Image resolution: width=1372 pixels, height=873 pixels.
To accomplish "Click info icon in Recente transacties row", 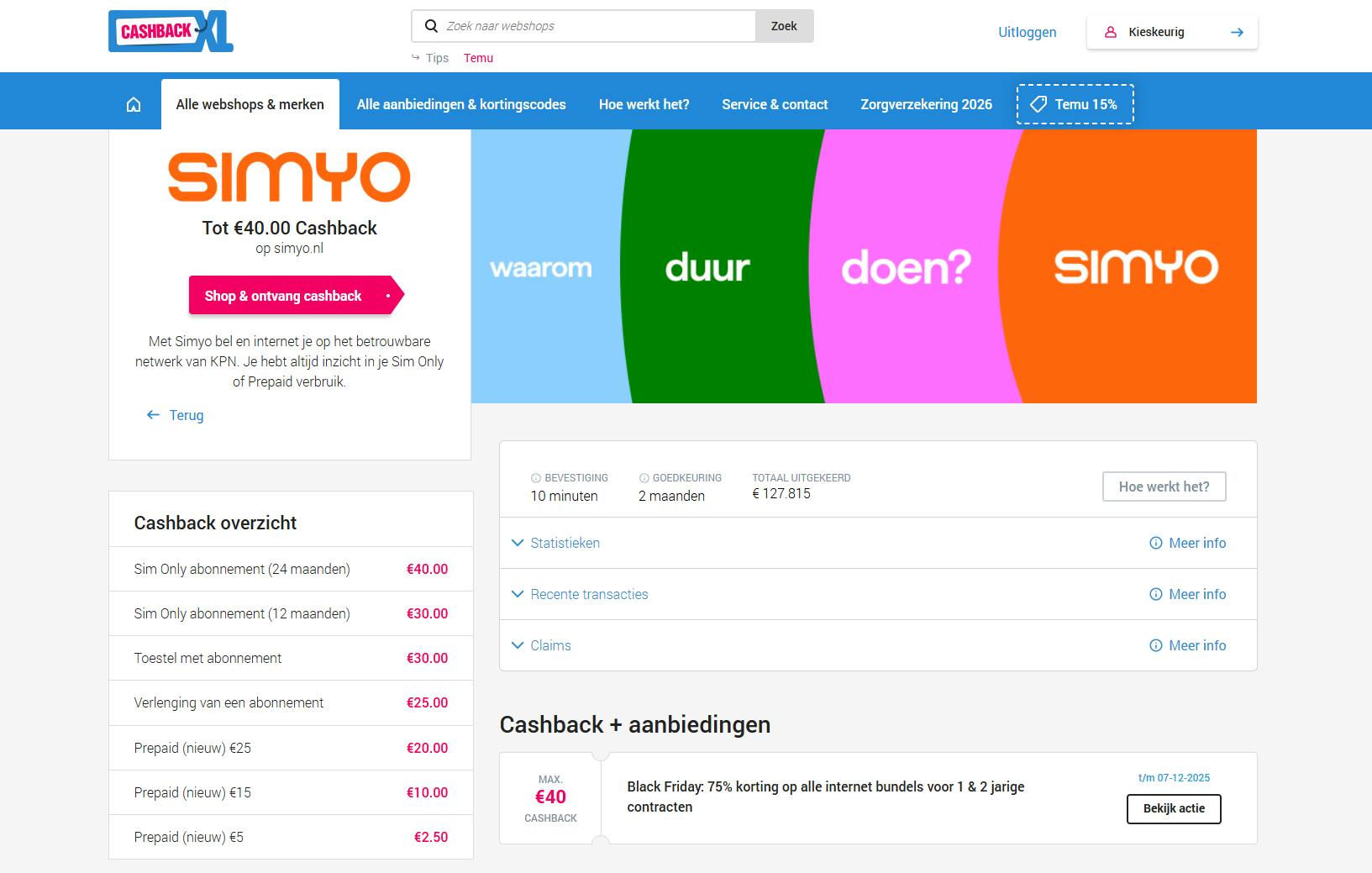I will pyautogui.click(x=1156, y=594).
